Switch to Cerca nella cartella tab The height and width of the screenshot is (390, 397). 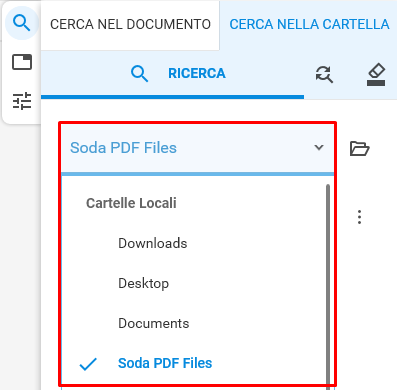tap(309, 24)
